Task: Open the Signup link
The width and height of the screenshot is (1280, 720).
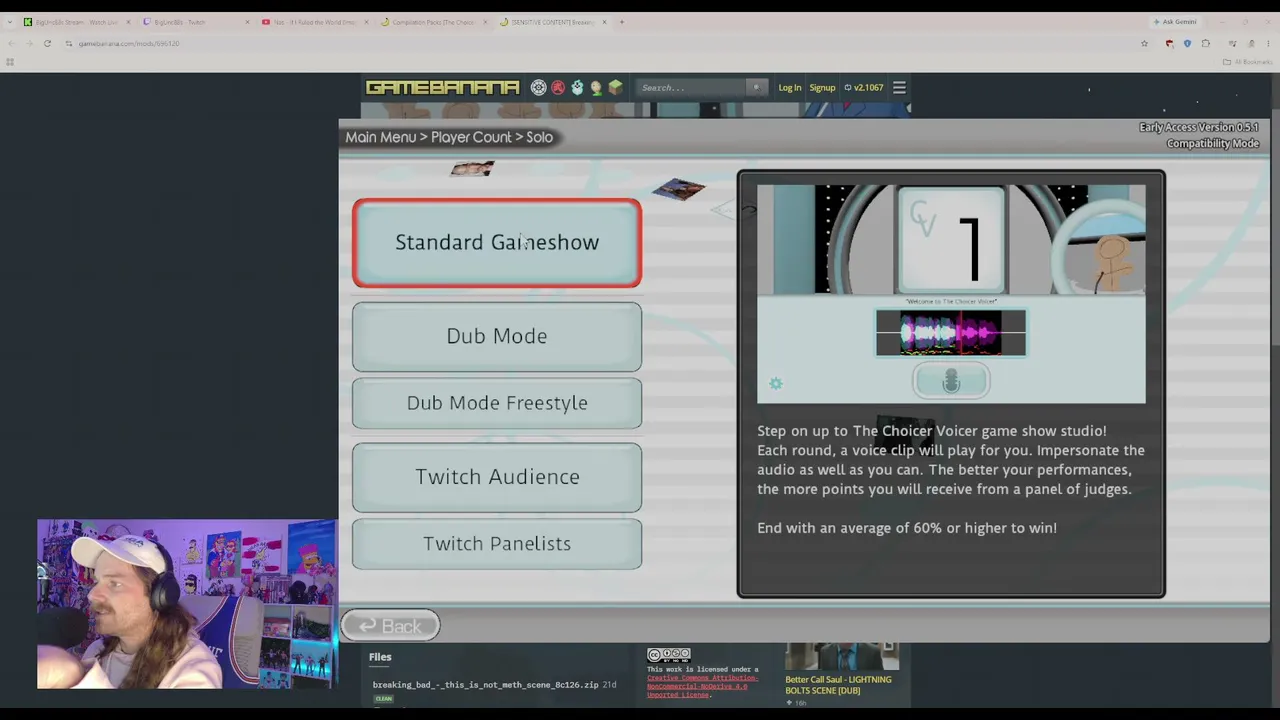Action: pos(822,88)
